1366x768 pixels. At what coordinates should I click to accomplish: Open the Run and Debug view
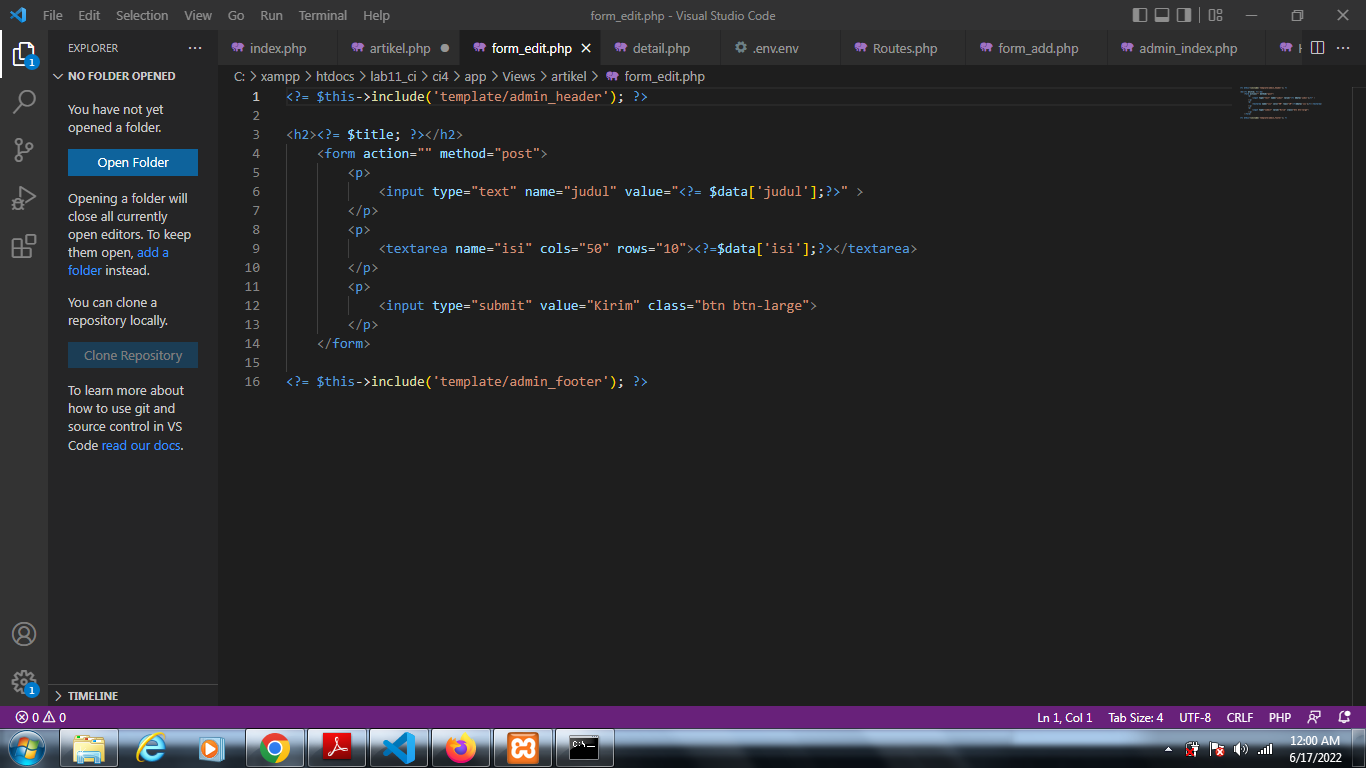click(24, 196)
